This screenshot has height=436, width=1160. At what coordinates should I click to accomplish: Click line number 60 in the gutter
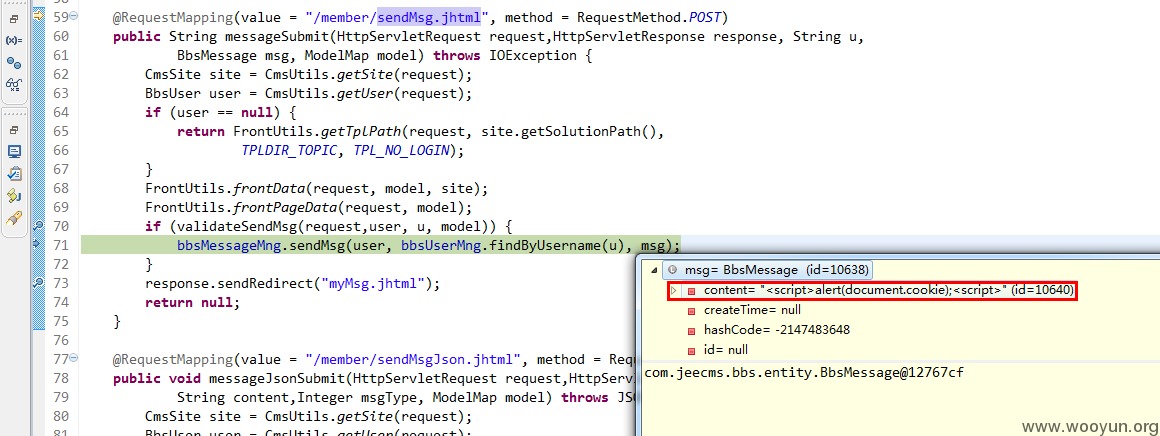62,36
